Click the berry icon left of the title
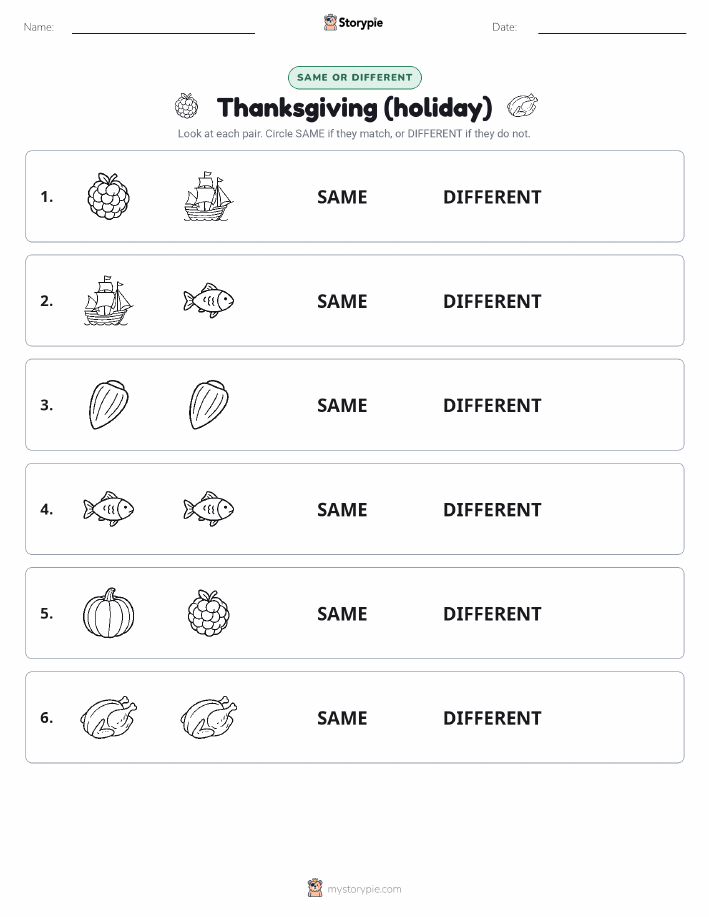 187,106
